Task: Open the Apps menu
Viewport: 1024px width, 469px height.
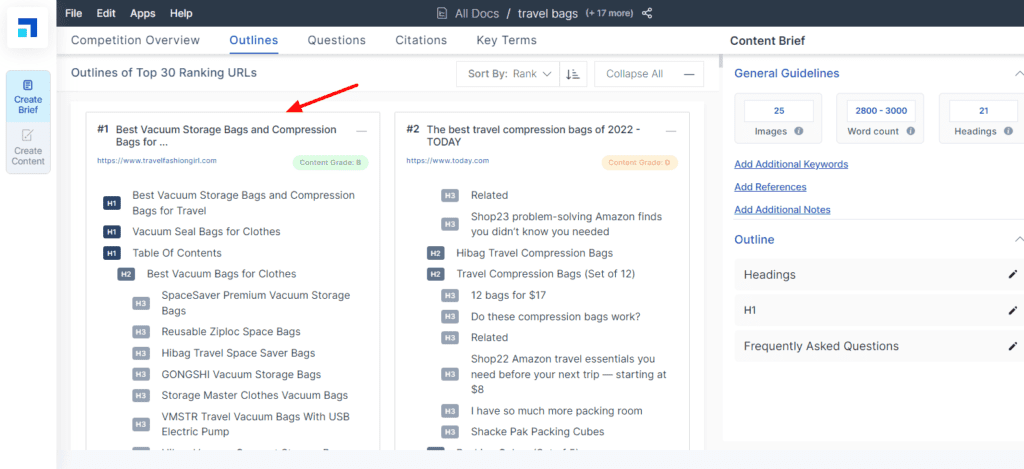Action: pyautogui.click(x=143, y=13)
